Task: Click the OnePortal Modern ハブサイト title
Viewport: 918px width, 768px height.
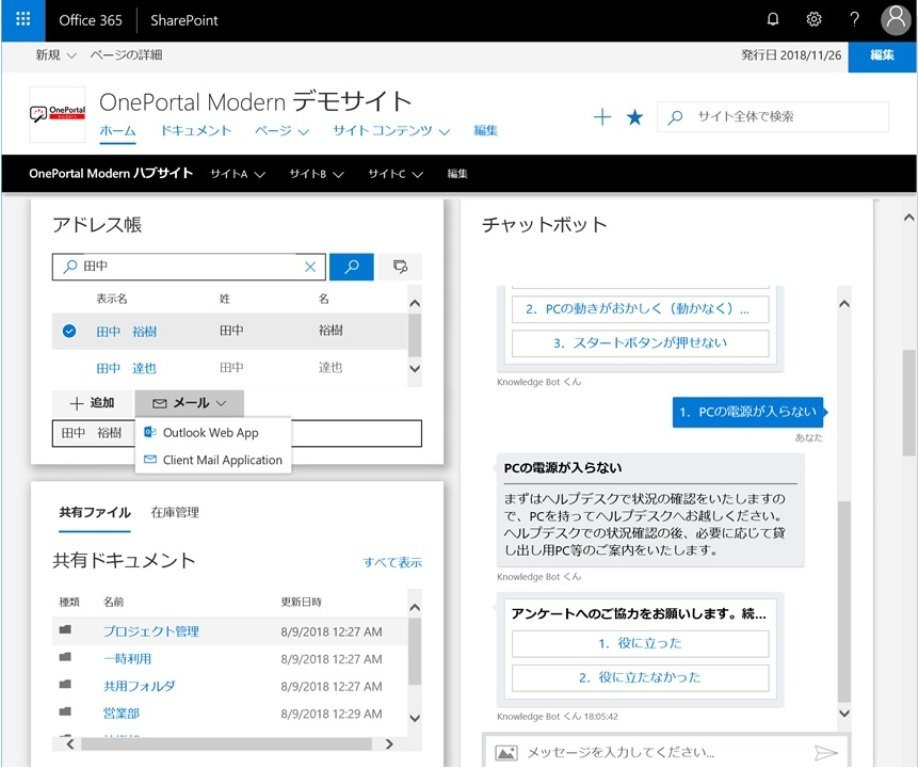Action: (x=111, y=173)
